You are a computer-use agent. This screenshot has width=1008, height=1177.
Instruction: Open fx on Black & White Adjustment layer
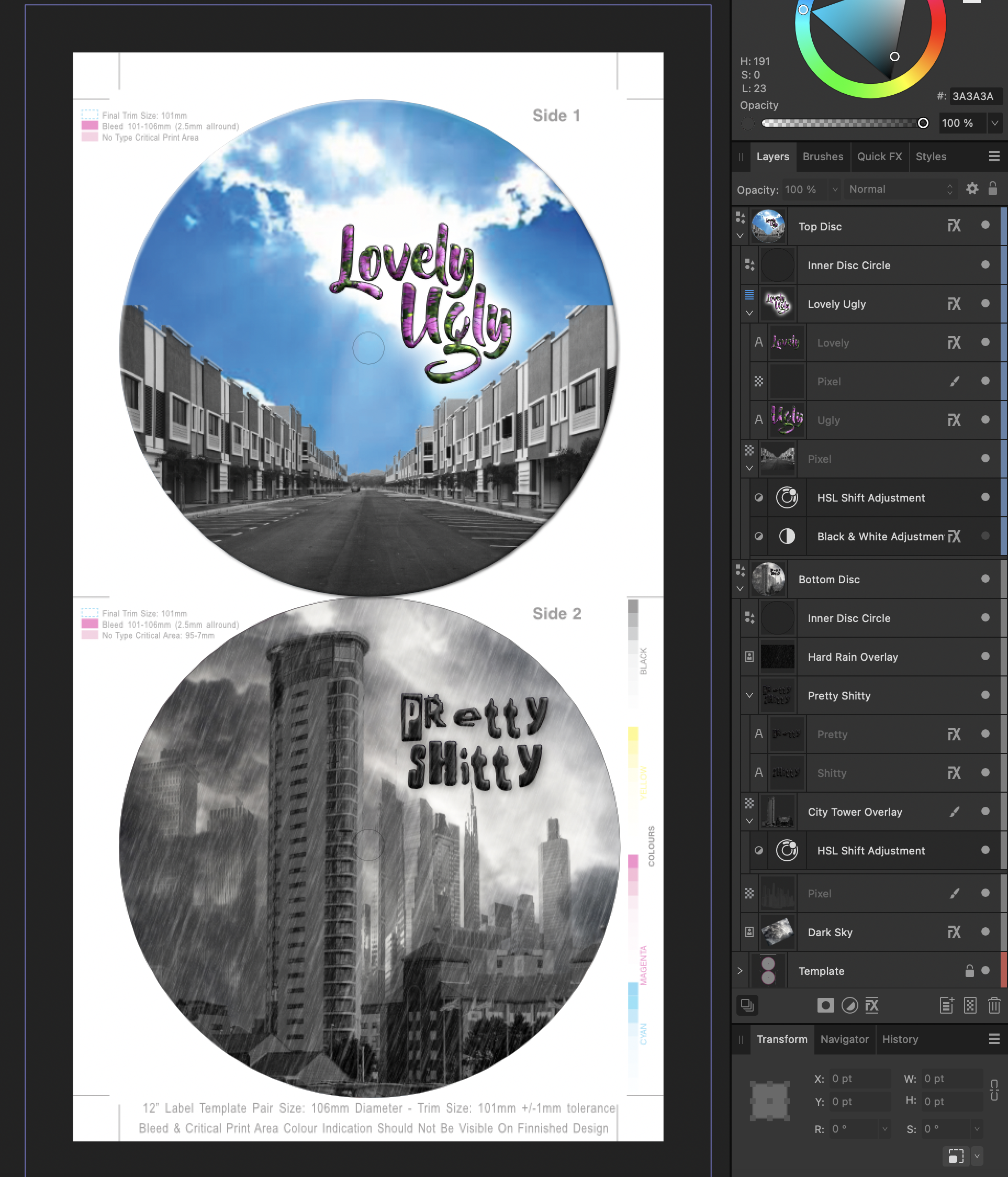pos(954,536)
